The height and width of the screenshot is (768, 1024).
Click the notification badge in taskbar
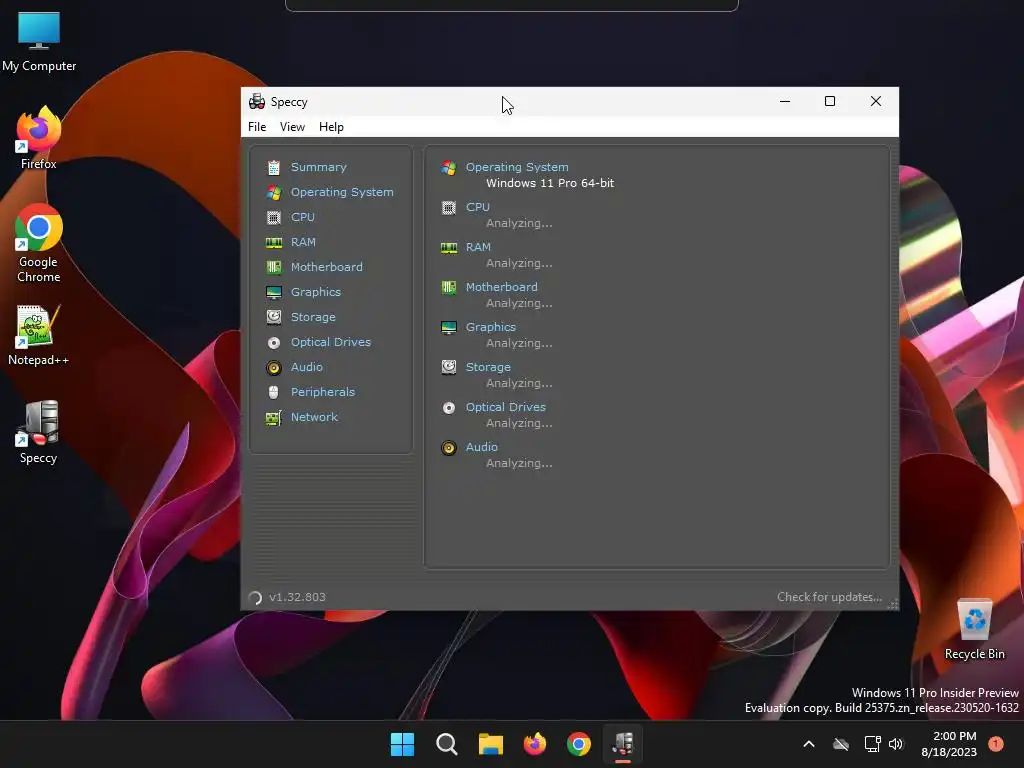[x=996, y=744]
